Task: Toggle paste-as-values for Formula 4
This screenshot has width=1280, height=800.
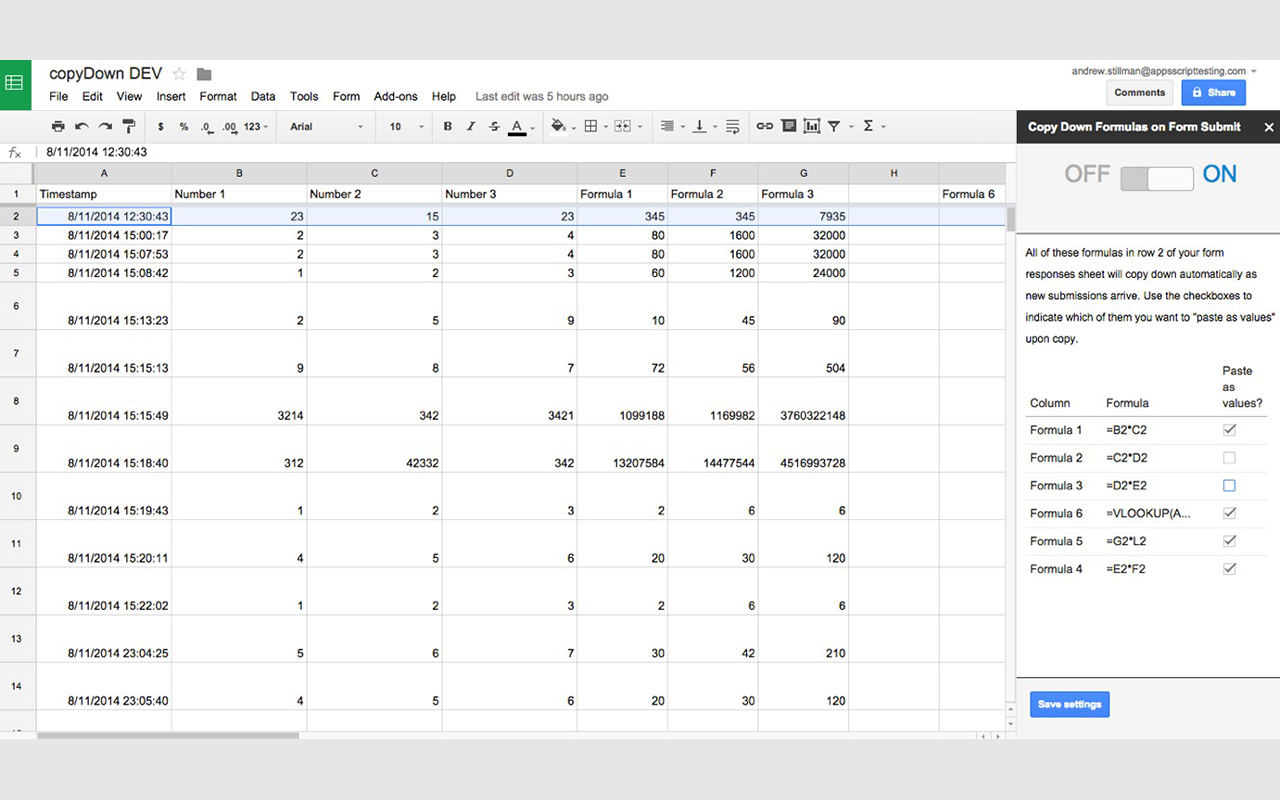Action: [1230, 569]
